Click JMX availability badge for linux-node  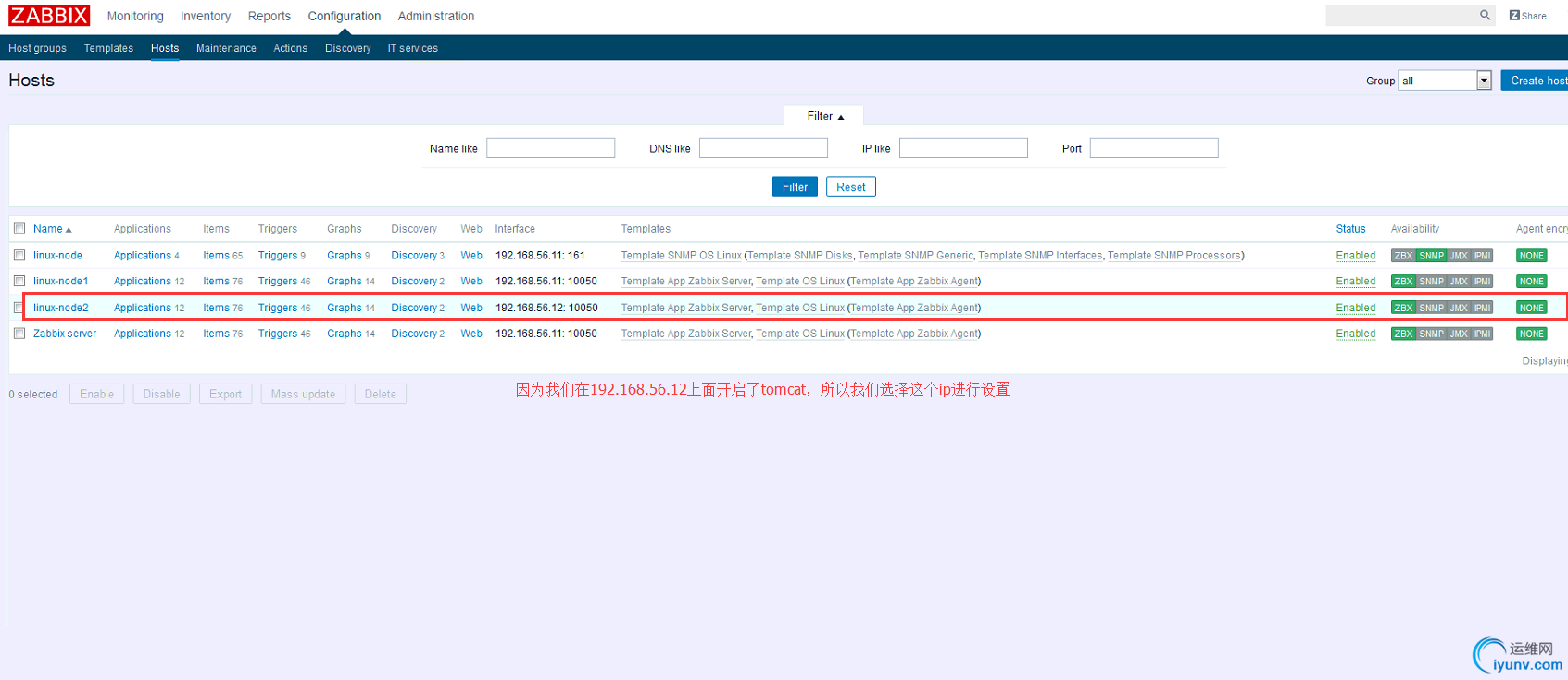pyautogui.click(x=1459, y=256)
